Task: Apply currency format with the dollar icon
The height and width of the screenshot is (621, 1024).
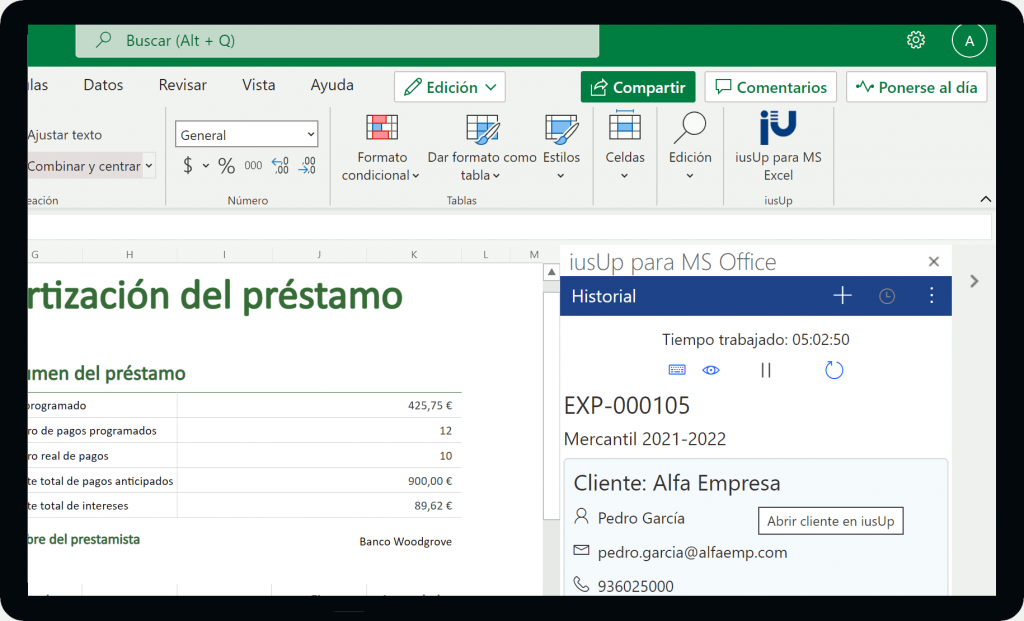Action: pos(188,166)
